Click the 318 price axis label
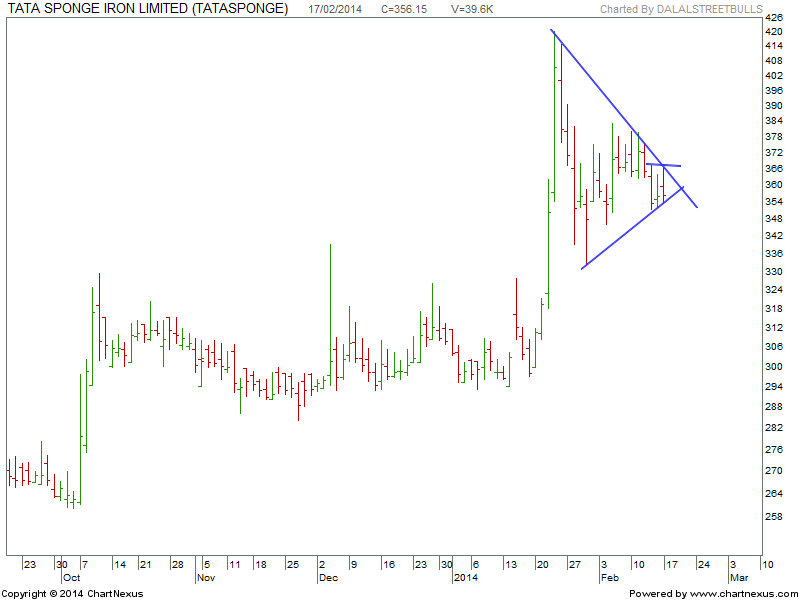Screen dimensions: 800x600 click(x=774, y=309)
